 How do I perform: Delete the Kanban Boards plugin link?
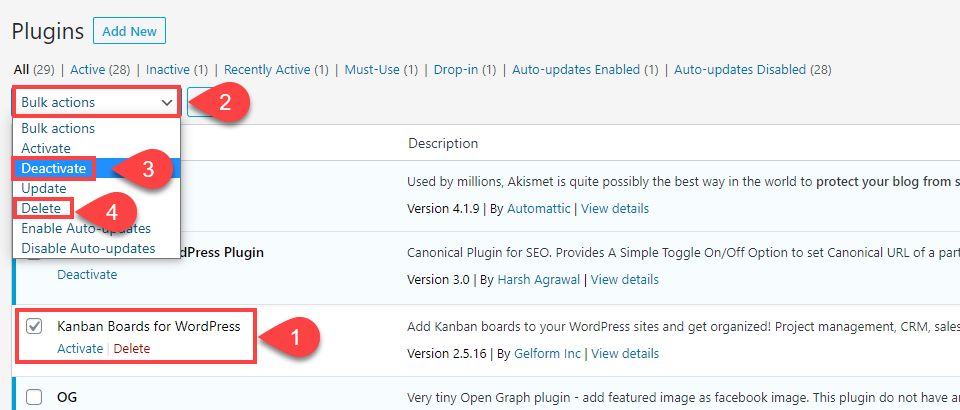(x=132, y=349)
